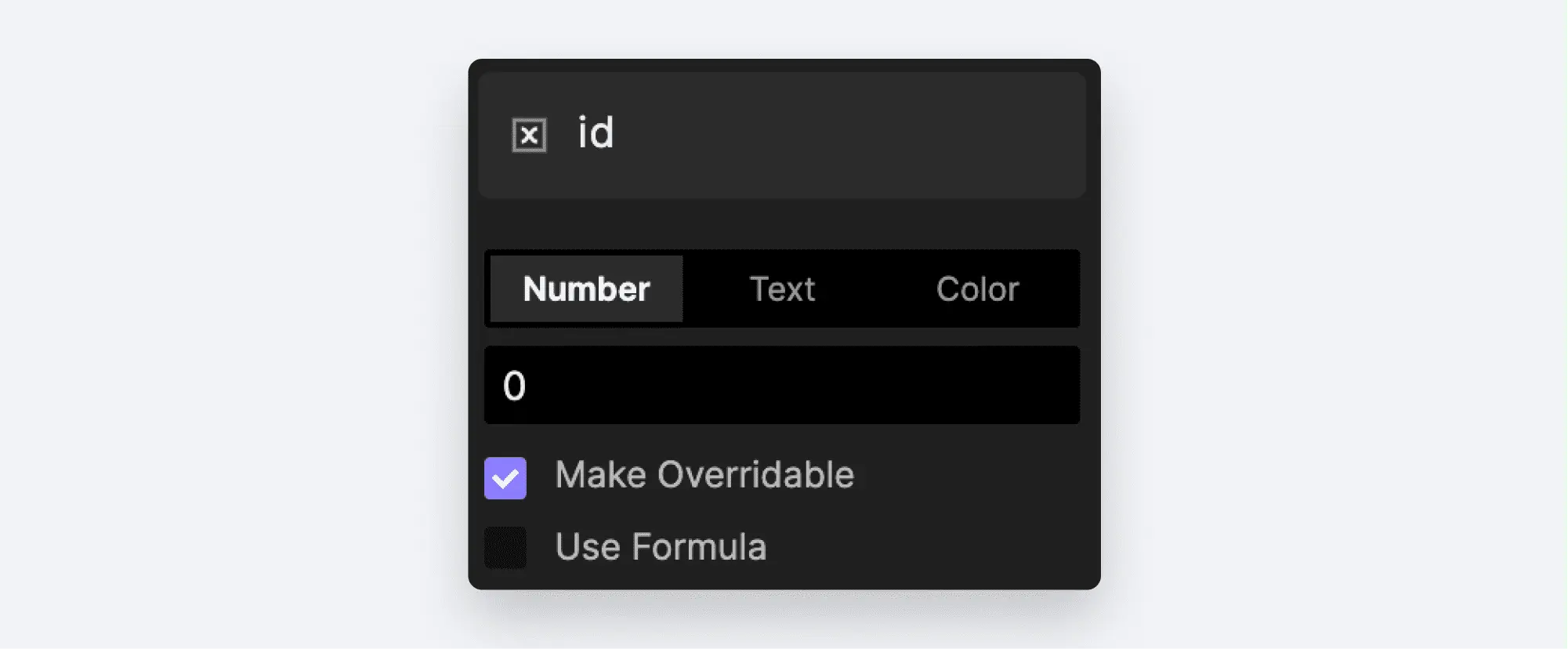Place cursor in the default value box
This screenshot has height=649, width=1568.
pos(781,385)
